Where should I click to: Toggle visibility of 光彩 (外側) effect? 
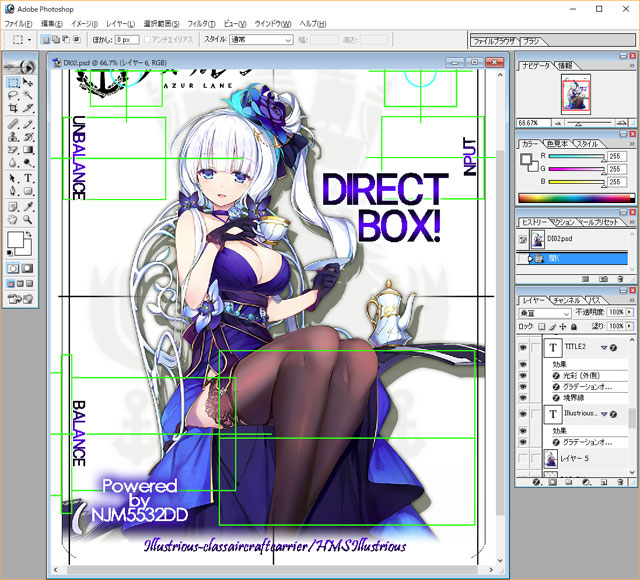[x=523, y=376]
